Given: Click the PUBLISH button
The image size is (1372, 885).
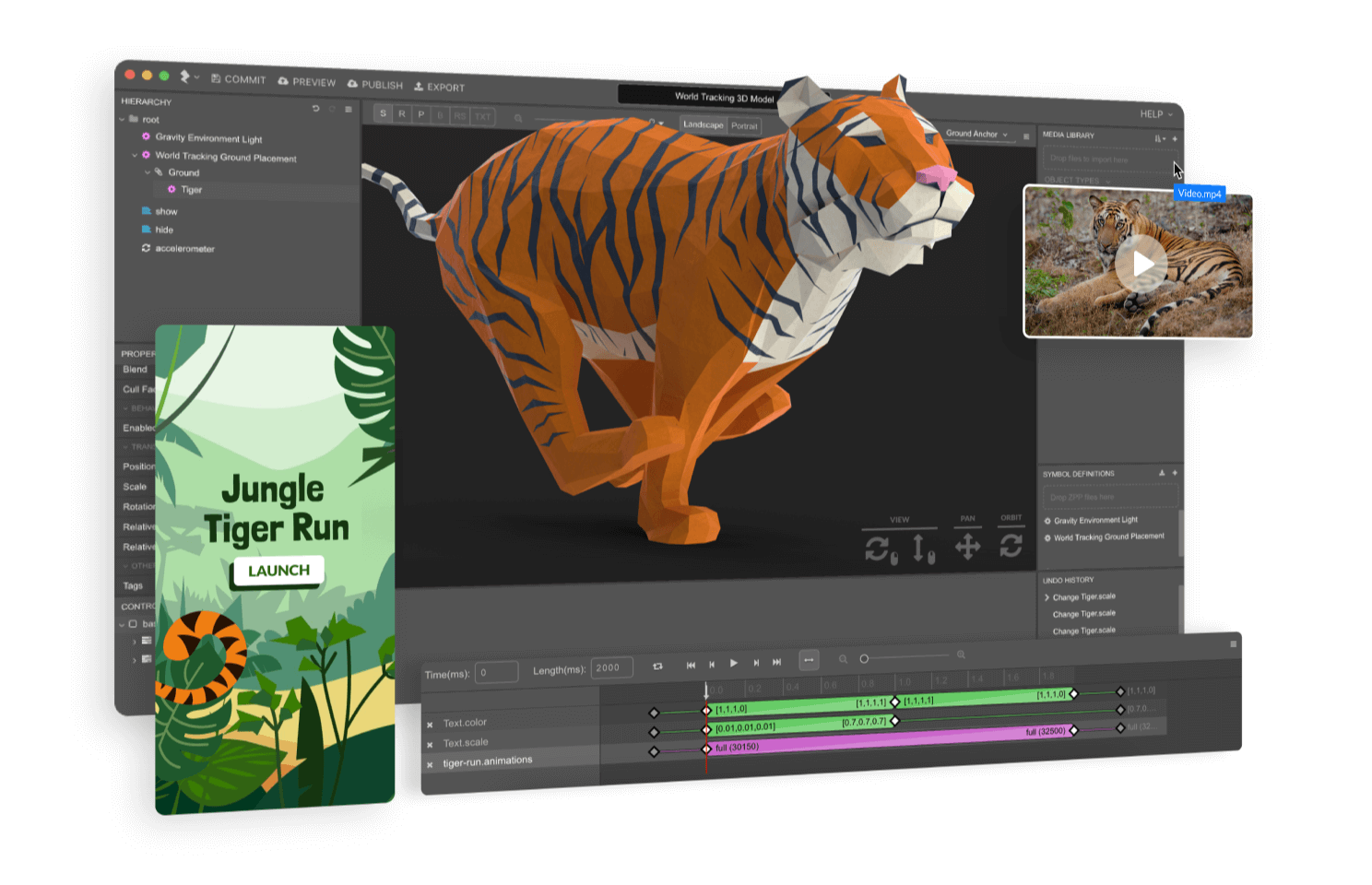Looking at the screenshot, I should coord(375,86).
